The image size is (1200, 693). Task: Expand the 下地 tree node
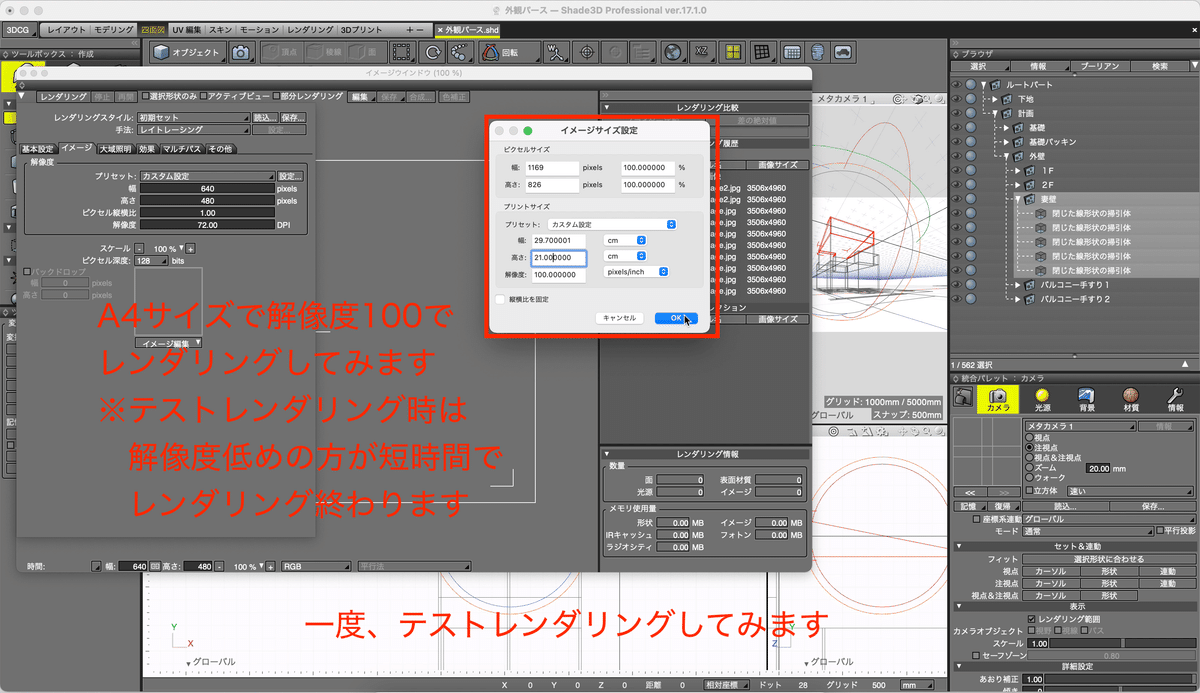point(997,99)
